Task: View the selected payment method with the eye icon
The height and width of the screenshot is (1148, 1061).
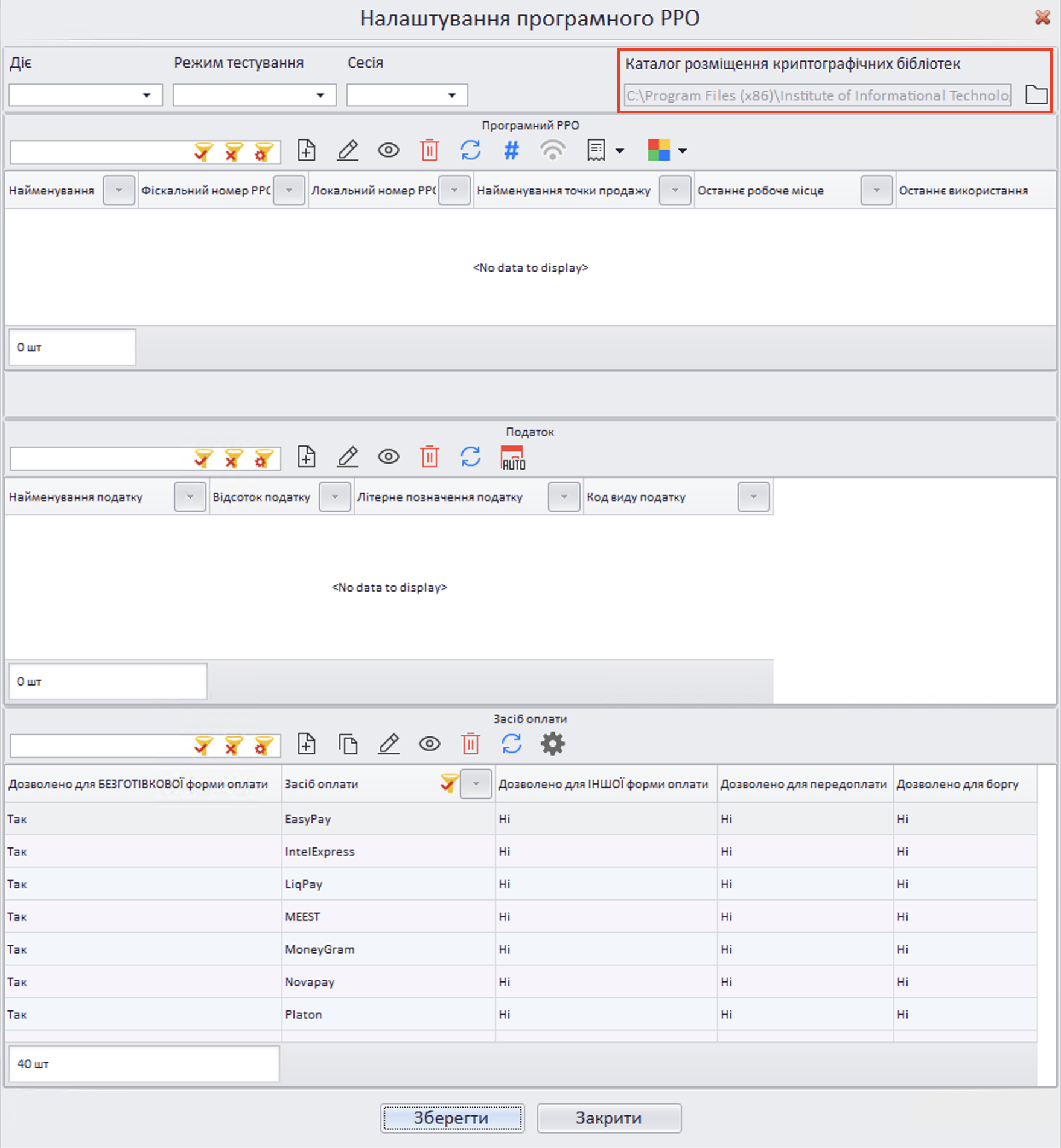Action: pyautogui.click(x=430, y=744)
